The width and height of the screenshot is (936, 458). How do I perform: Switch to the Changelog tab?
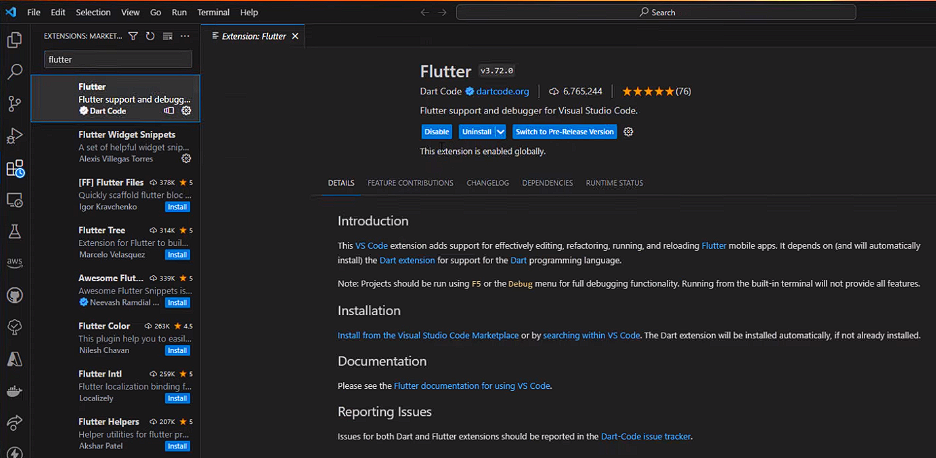(x=488, y=183)
